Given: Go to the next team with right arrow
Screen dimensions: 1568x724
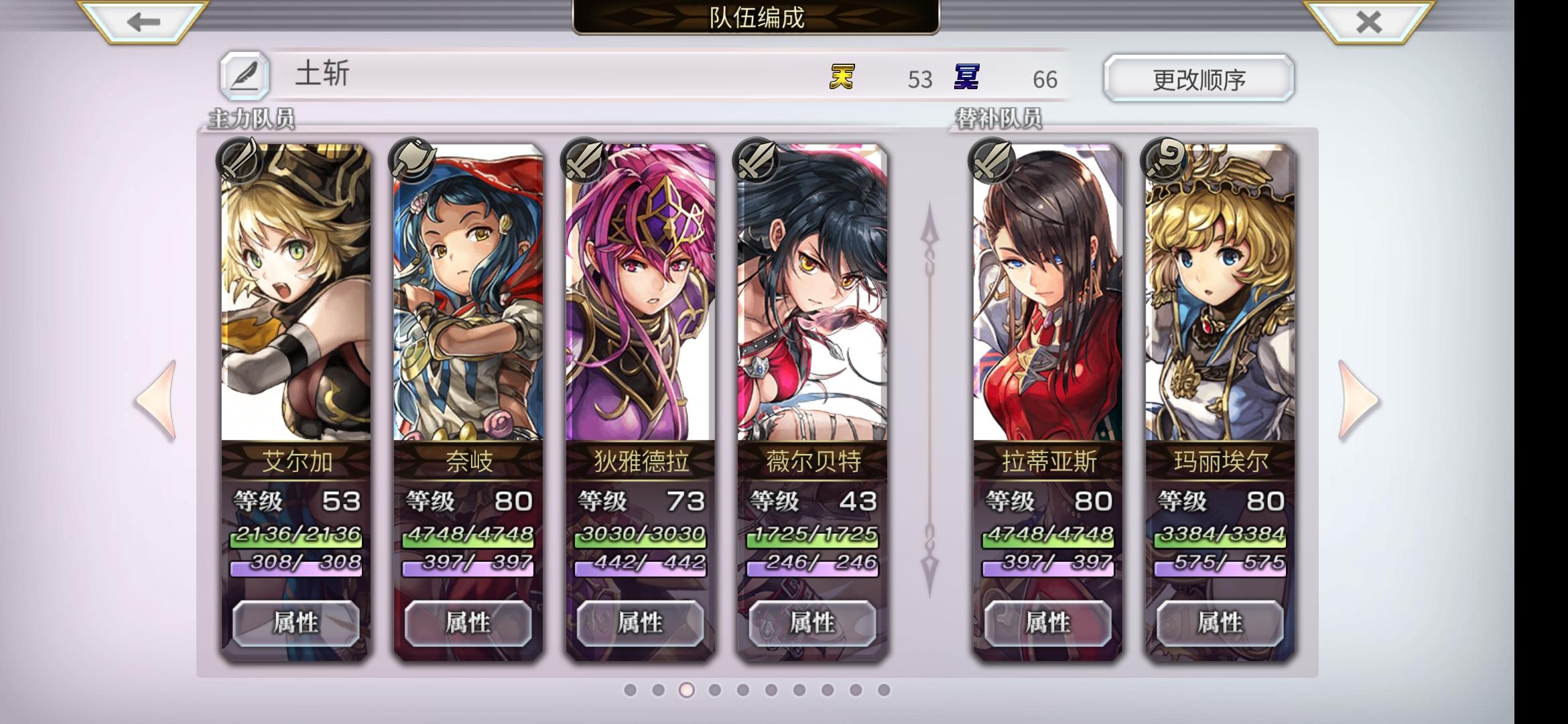Looking at the screenshot, I should pos(1358,400).
